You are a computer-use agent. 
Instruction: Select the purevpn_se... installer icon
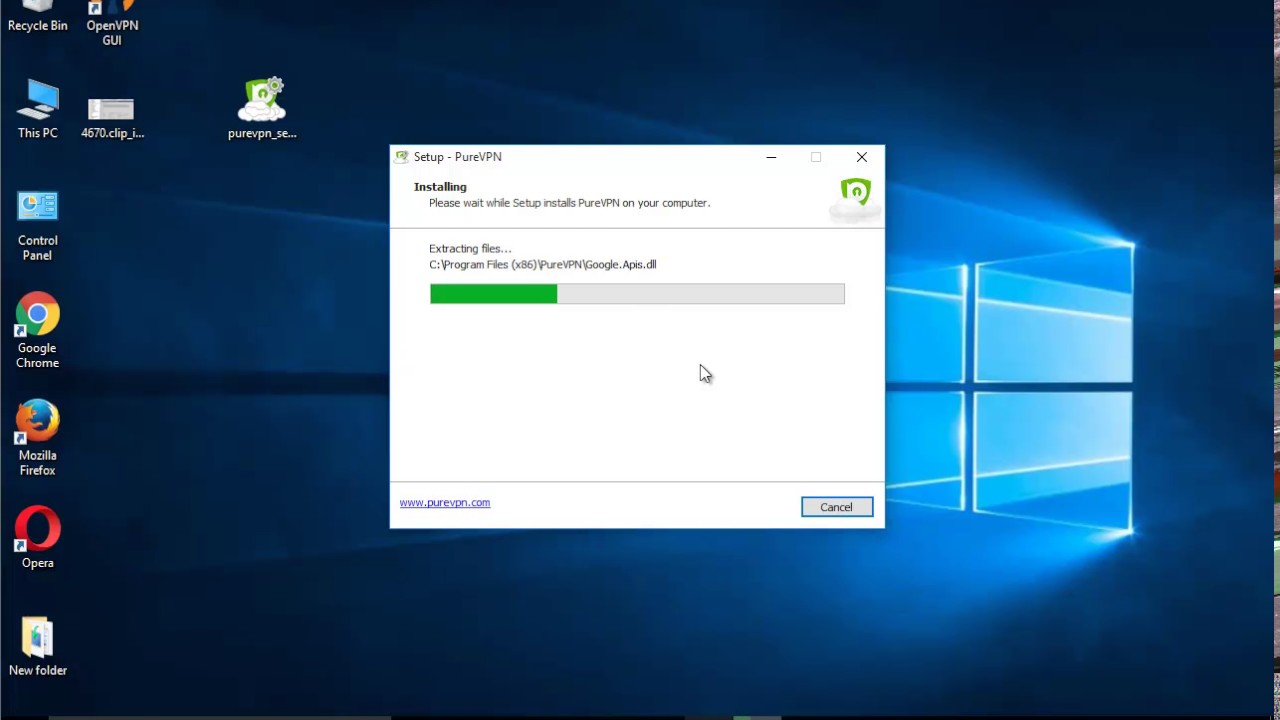[262, 109]
